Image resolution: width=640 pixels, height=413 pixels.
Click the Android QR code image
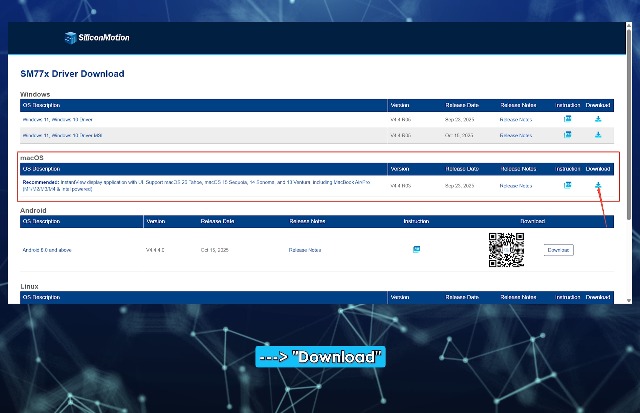coord(506,250)
